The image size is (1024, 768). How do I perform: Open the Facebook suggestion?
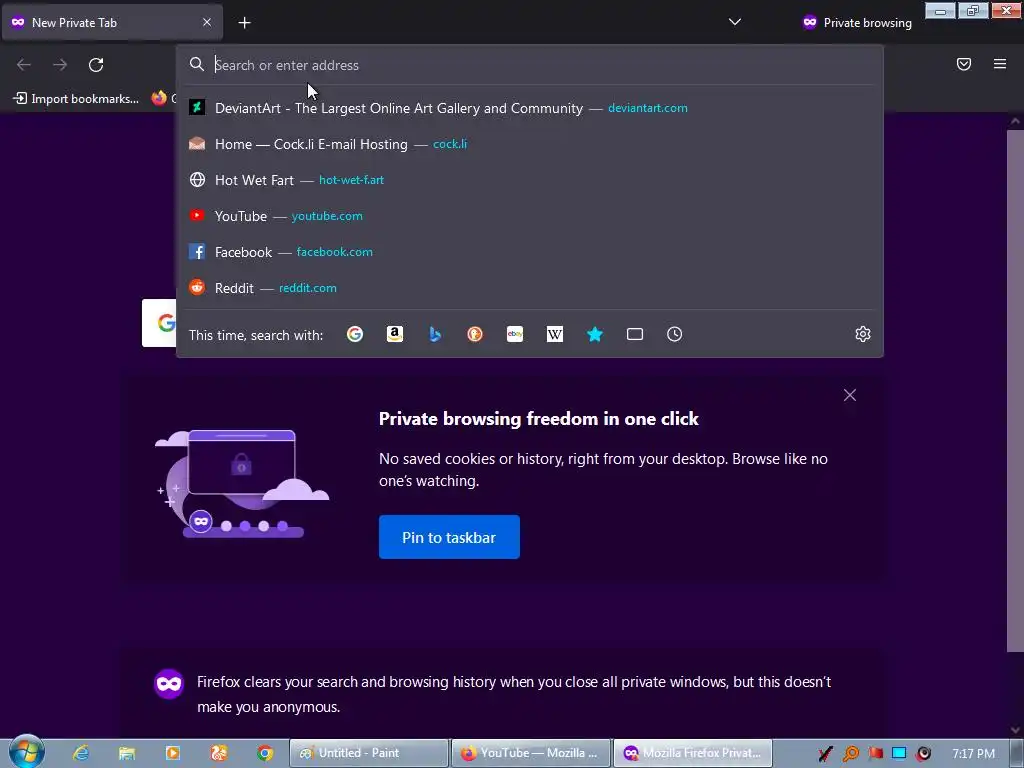tap(530, 251)
